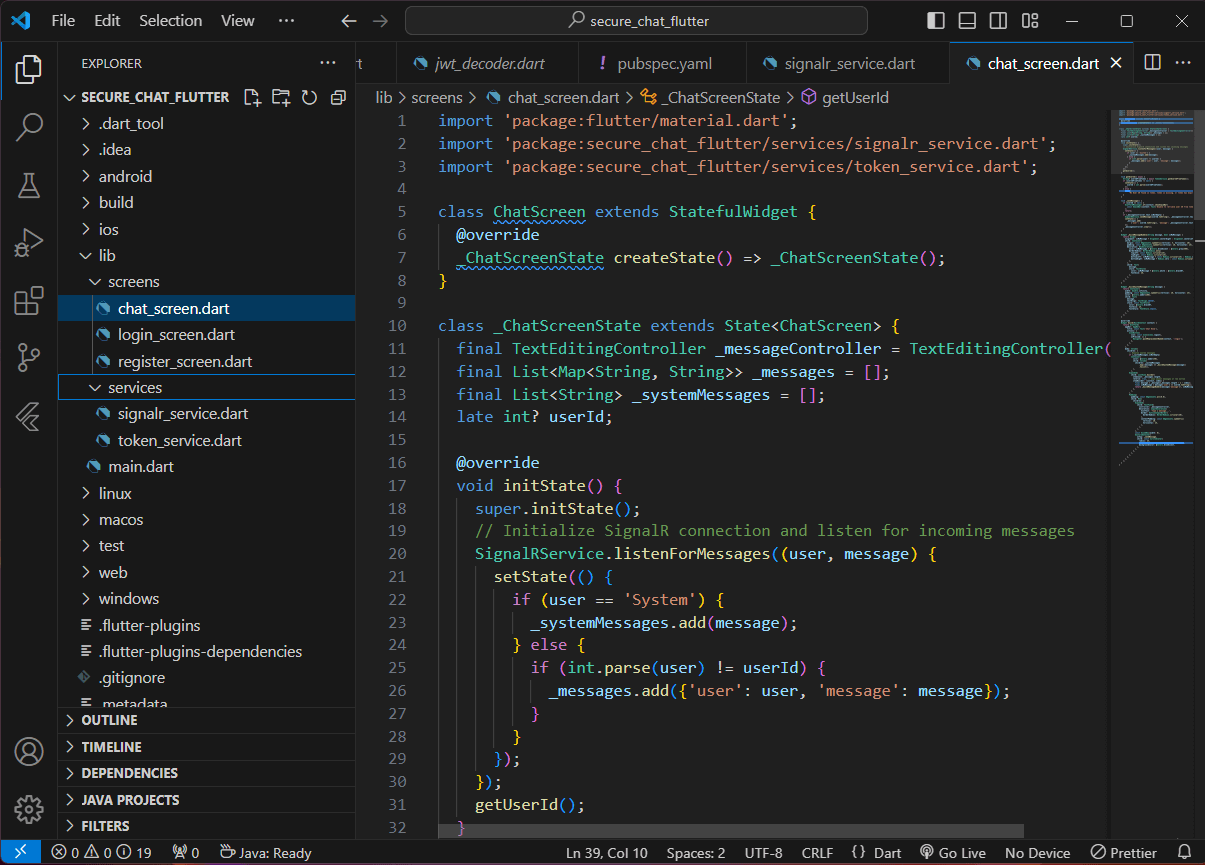Image resolution: width=1205 pixels, height=865 pixels.
Task: Click No Device in the status bar
Action: 1037,852
